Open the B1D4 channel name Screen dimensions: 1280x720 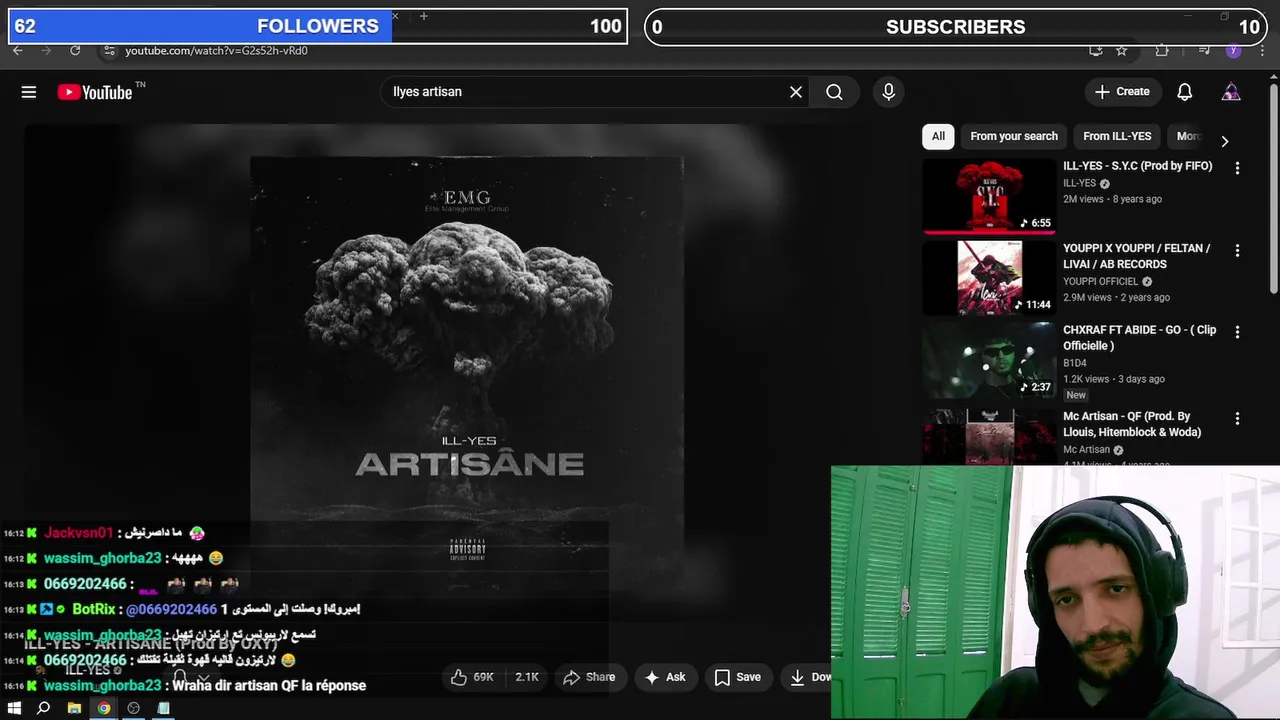[x=1074, y=363]
